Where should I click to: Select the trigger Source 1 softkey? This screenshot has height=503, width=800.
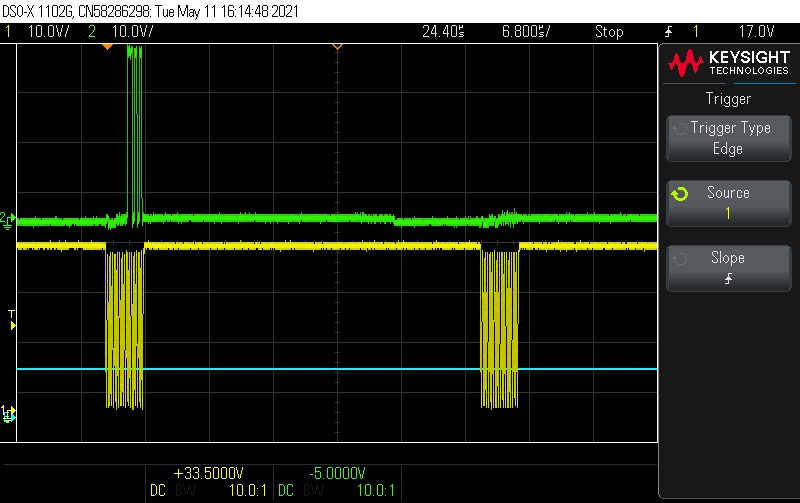pyautogui.click(x=729, y=203)
